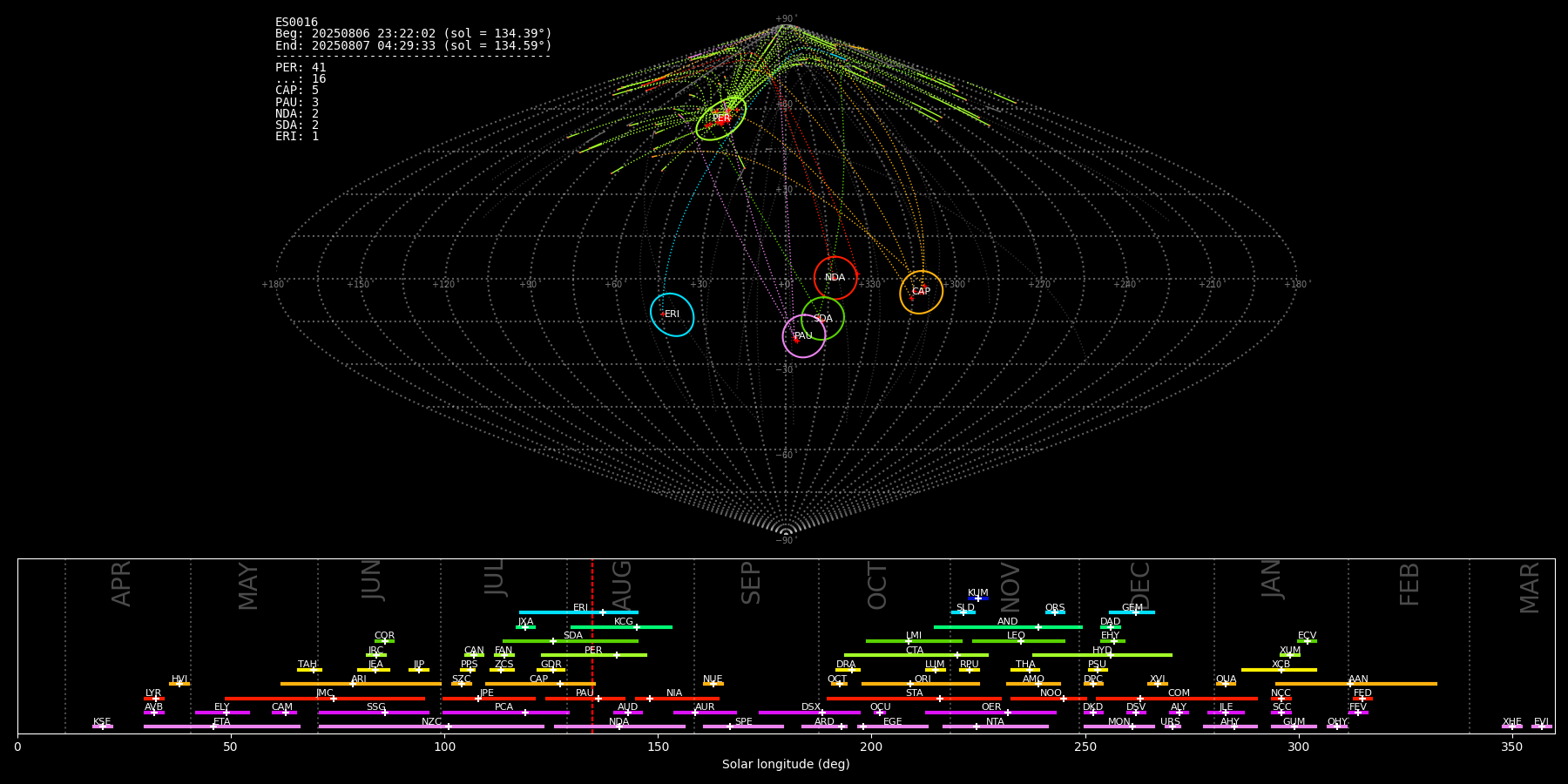The width and height of the screenshot is (1568, 784).
Task: Click the 'PER: 41' count in legend
Action: point(301,68)
